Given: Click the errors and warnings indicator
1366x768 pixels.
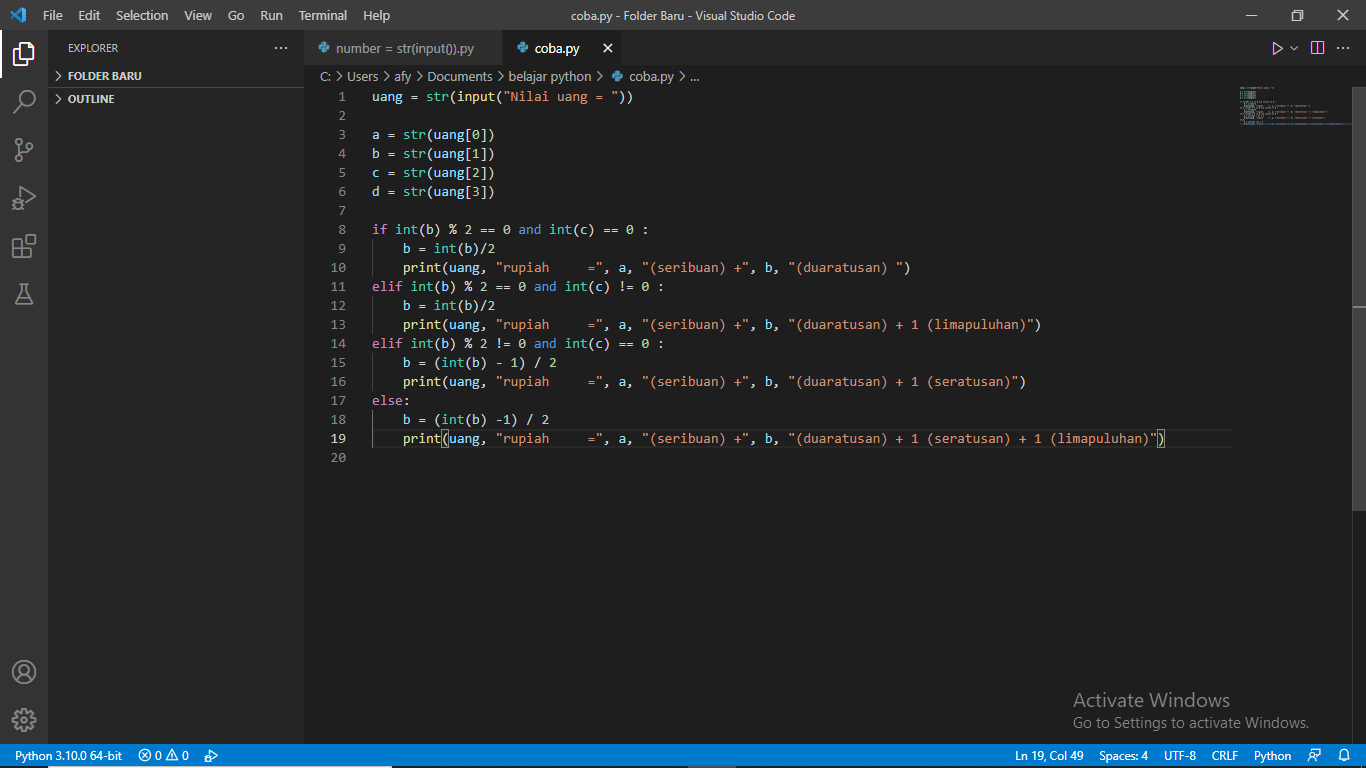Looking at the screenshot, I should 164,756.
